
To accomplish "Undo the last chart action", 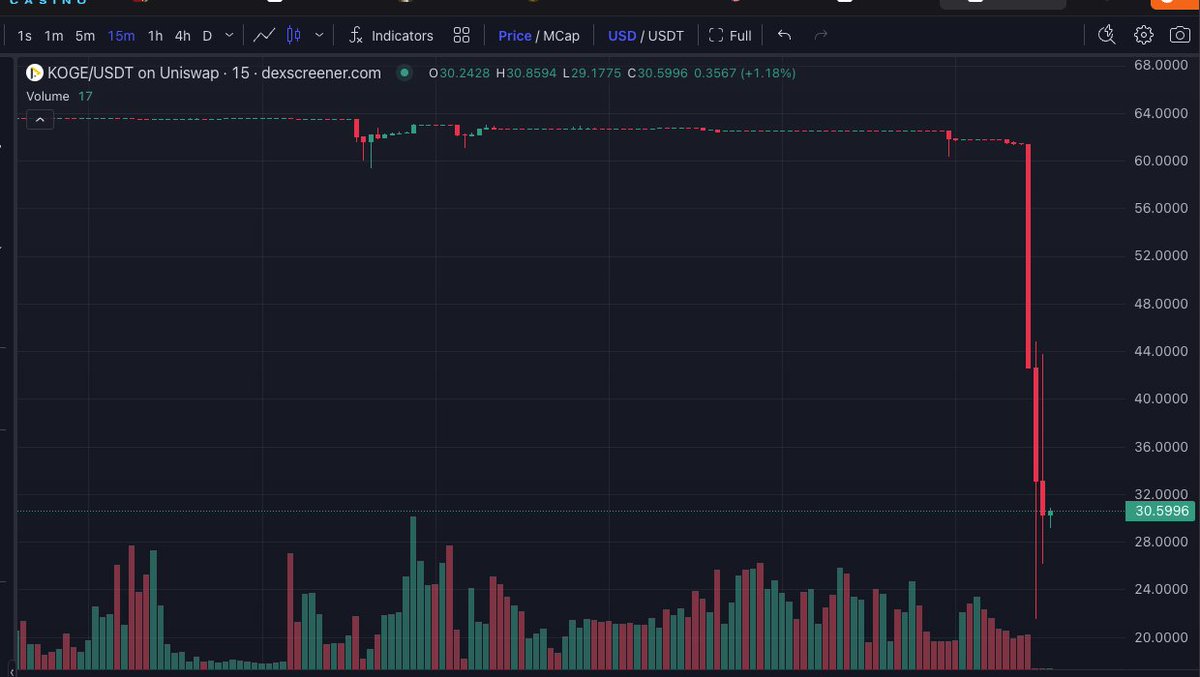I will [784, 35].
